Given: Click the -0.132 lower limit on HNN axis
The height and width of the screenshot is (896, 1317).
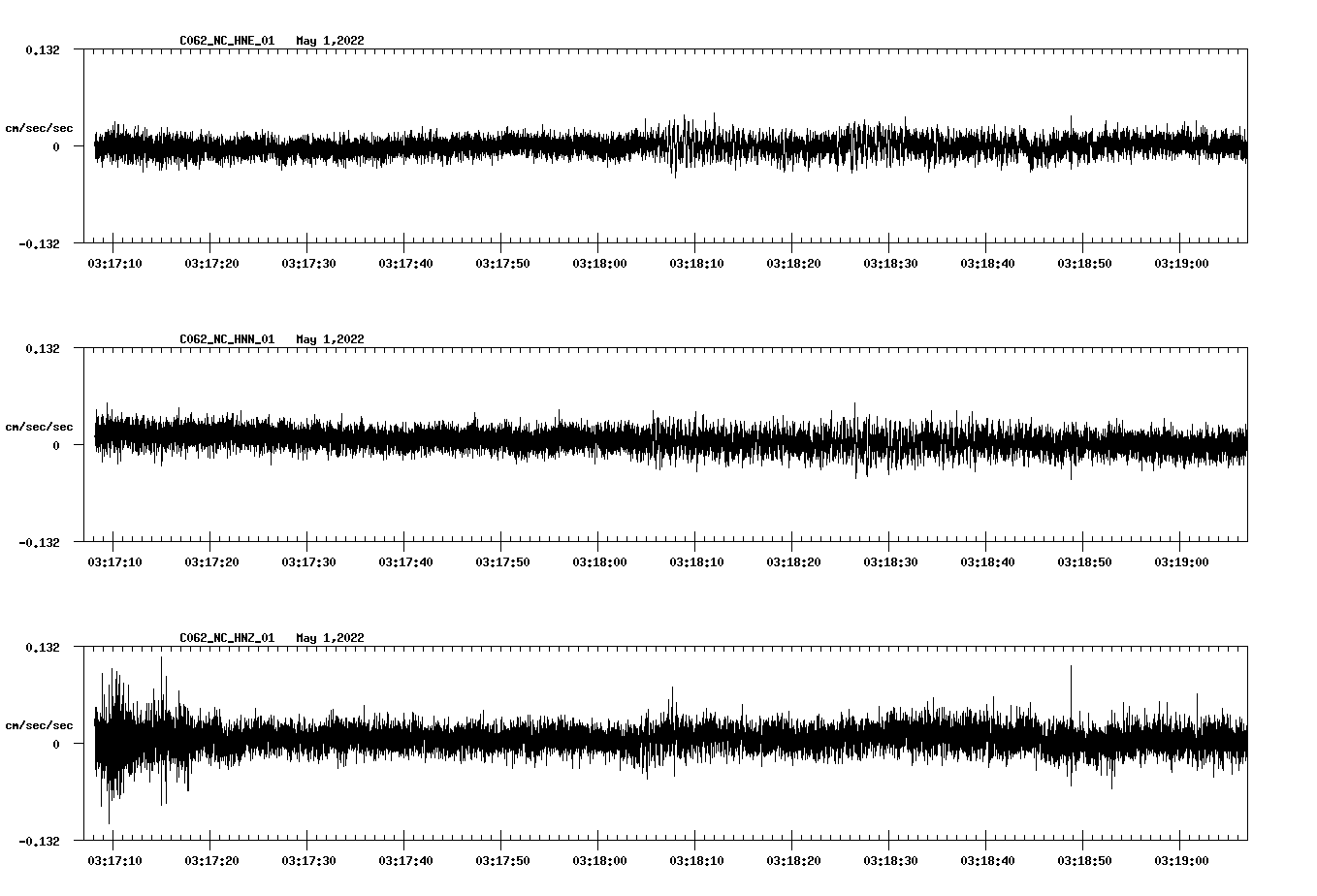Looking at the screenshot, I should pyautogui.click(x=39, y=542).
